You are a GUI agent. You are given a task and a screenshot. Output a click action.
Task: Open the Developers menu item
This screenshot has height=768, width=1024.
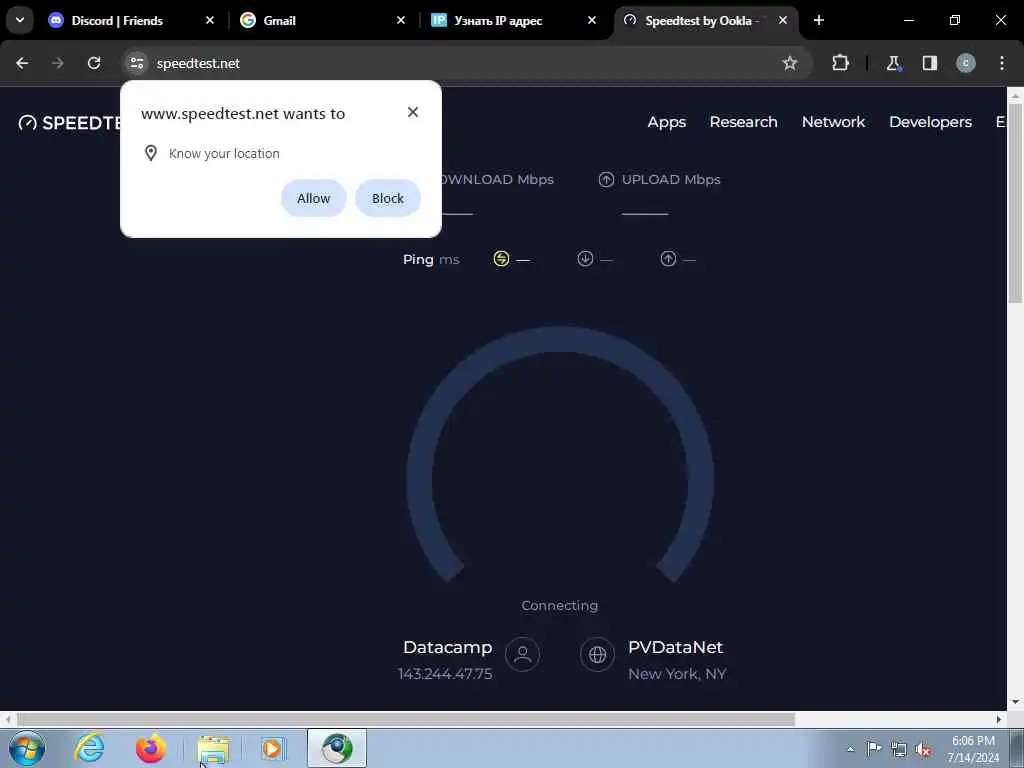pos(930,122)
